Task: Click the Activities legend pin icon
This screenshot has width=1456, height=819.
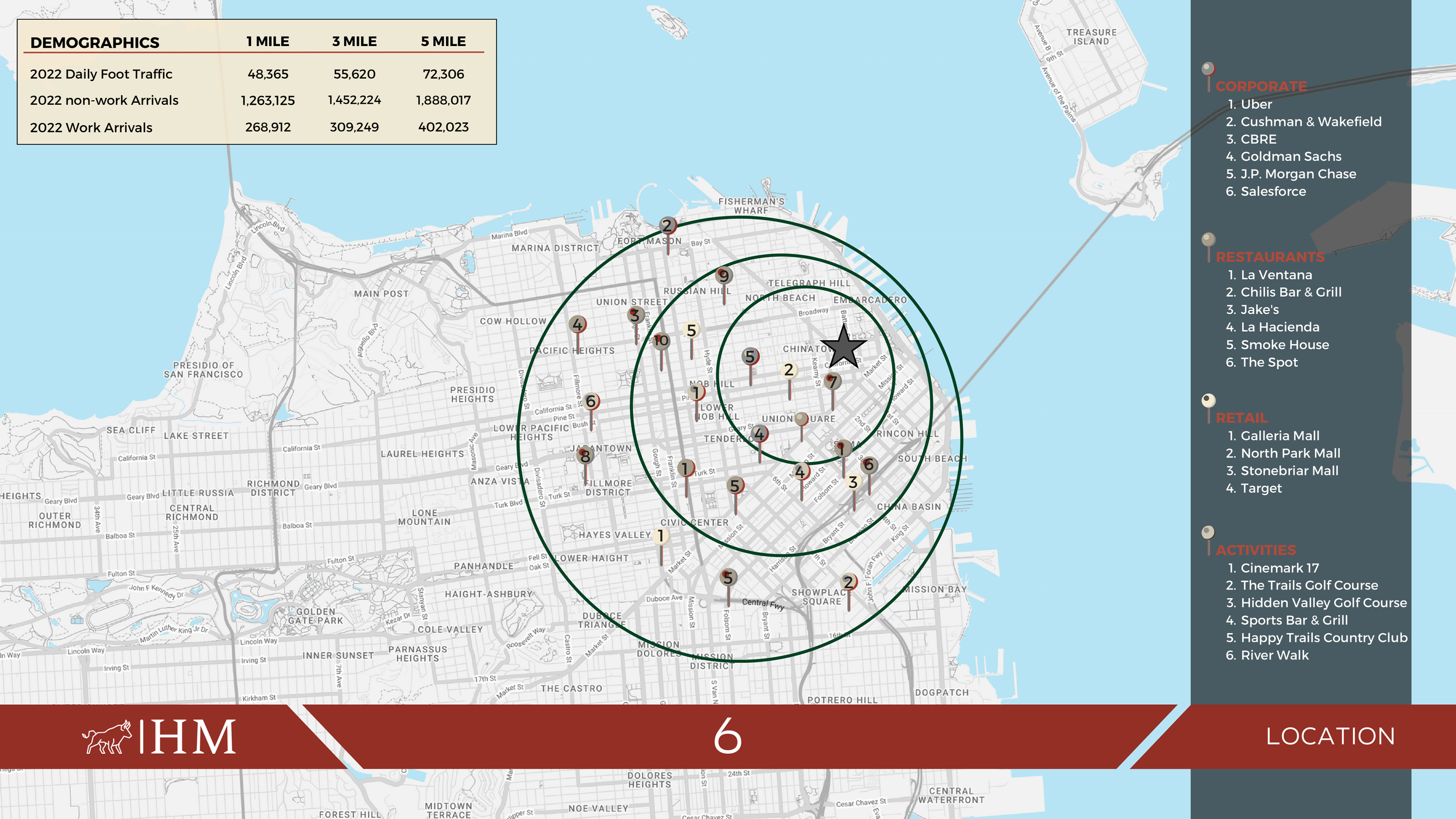Action: (1208, 540)
